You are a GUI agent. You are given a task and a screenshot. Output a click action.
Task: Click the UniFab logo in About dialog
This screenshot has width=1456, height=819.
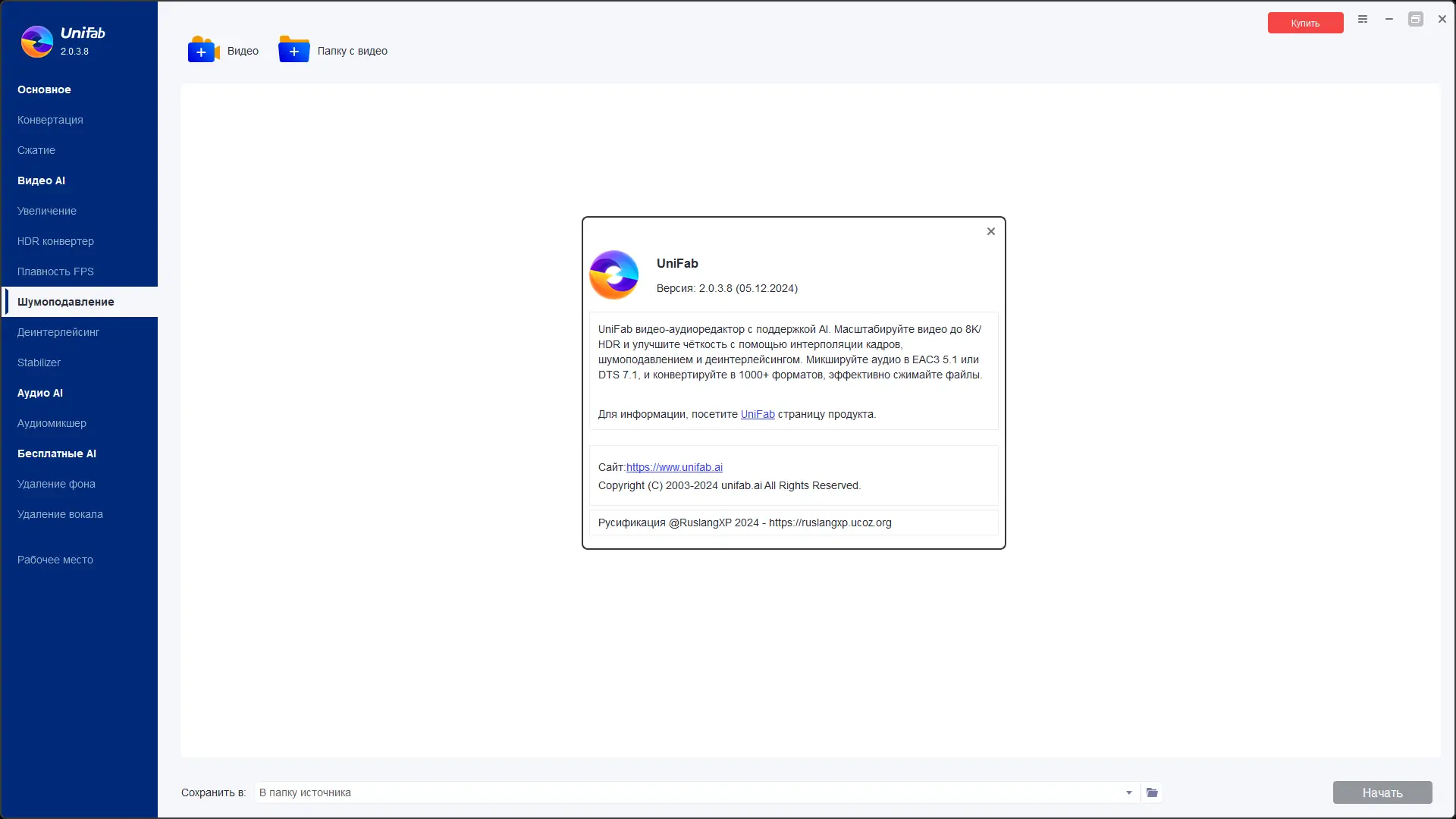click(614, 275)
